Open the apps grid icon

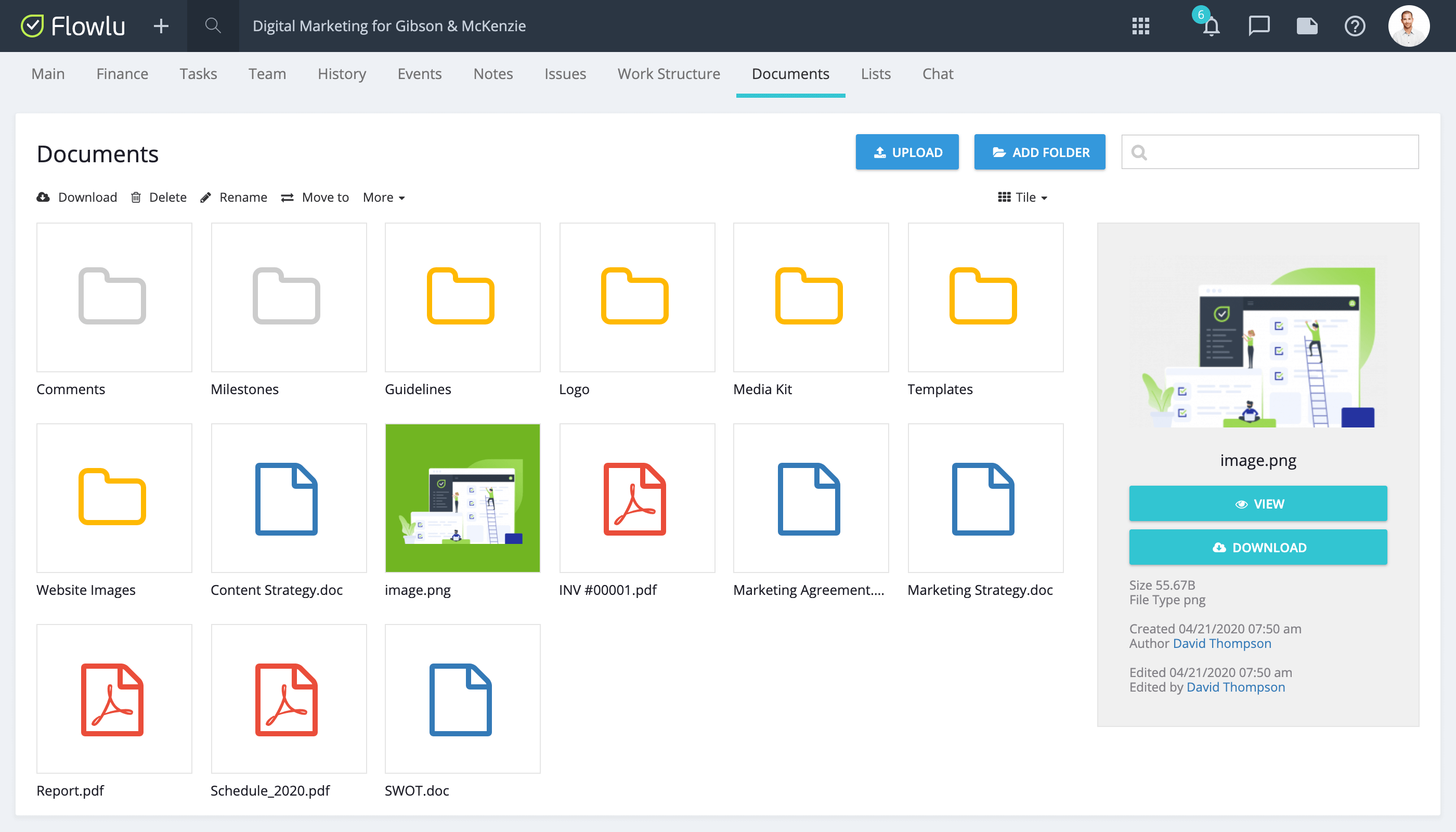[x=1140, y=27]
